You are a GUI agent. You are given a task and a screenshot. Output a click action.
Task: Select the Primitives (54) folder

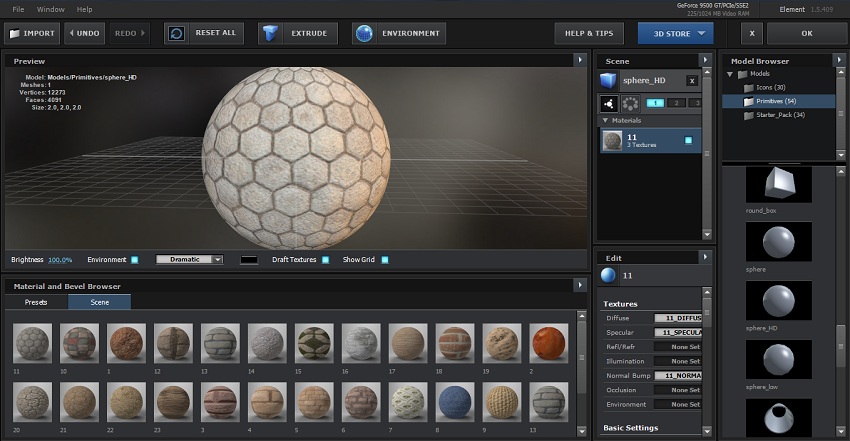tap(770, 101)
